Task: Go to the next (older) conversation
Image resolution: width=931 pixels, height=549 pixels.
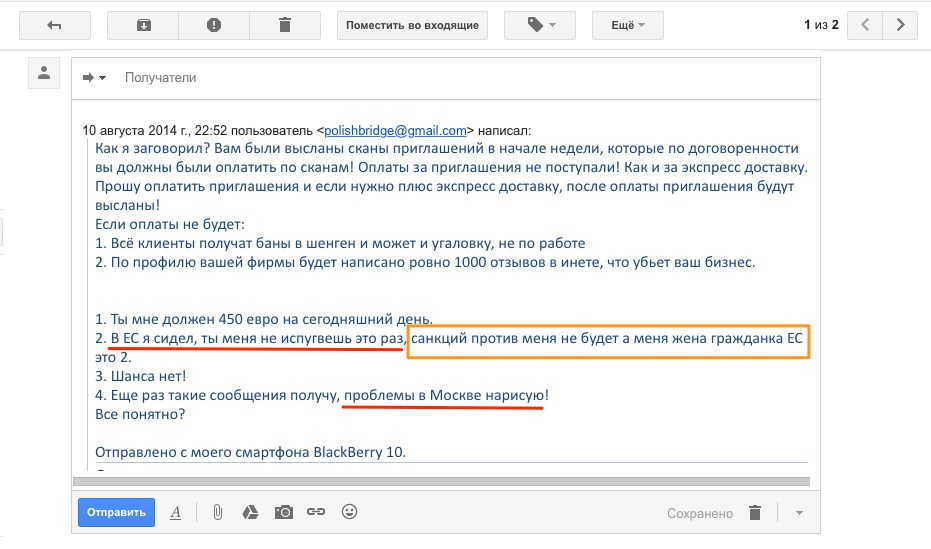Action: tap(900, 25)
